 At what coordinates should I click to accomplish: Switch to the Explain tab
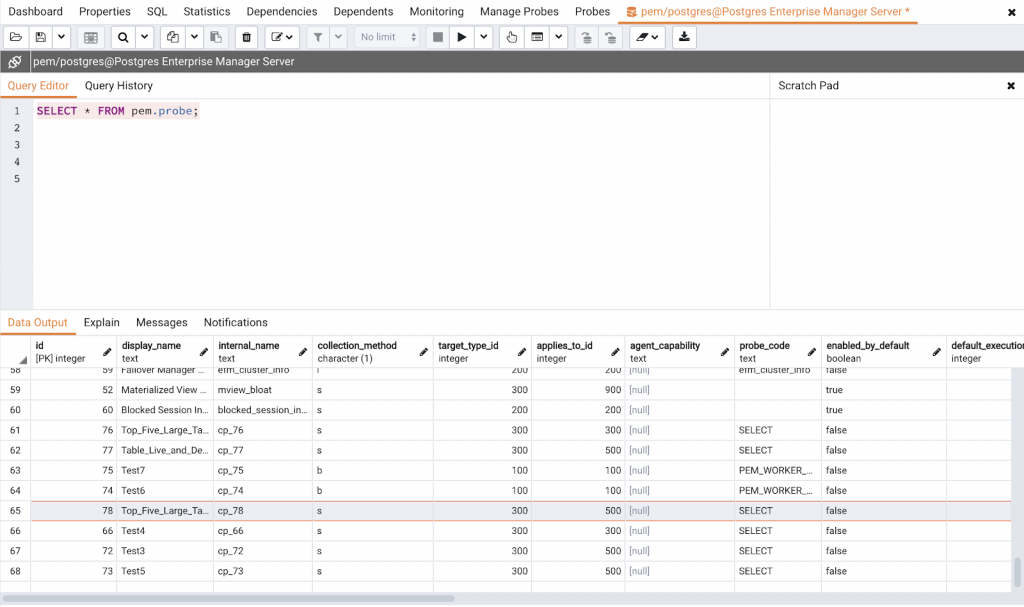(x=101, y=323)
